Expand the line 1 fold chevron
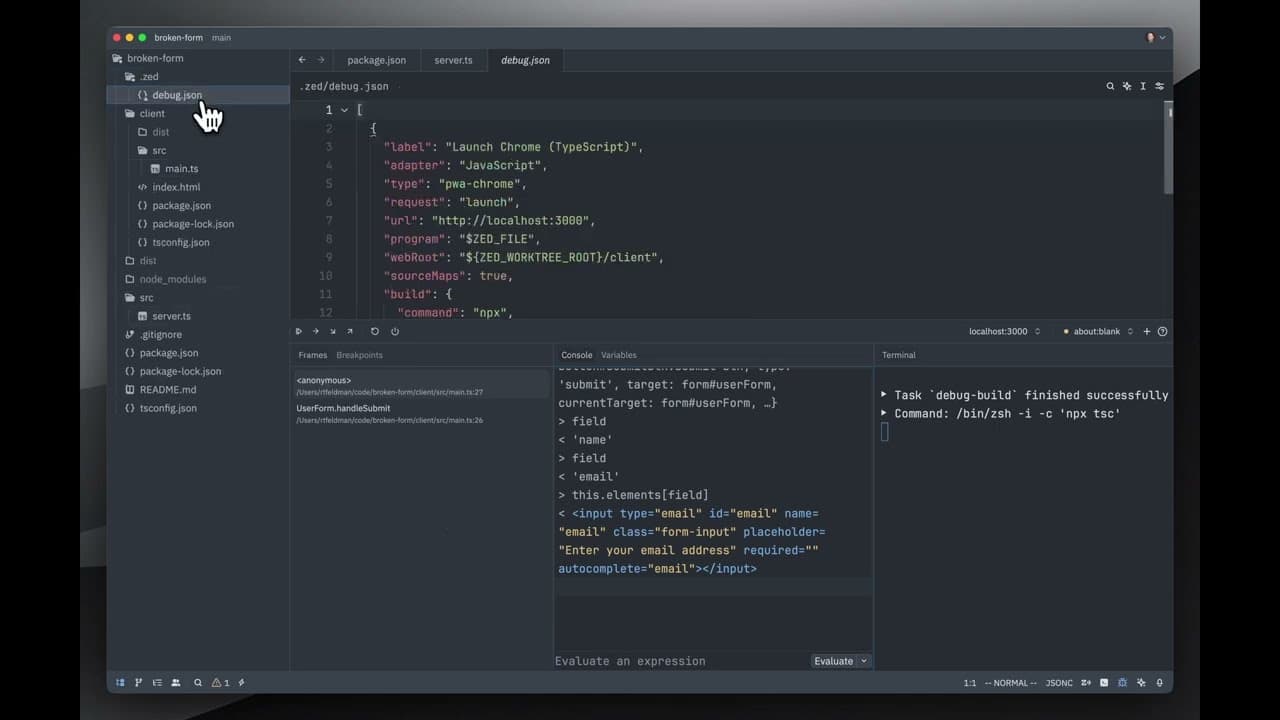This screenshot has width=1280, height=720. coord(345,110)
